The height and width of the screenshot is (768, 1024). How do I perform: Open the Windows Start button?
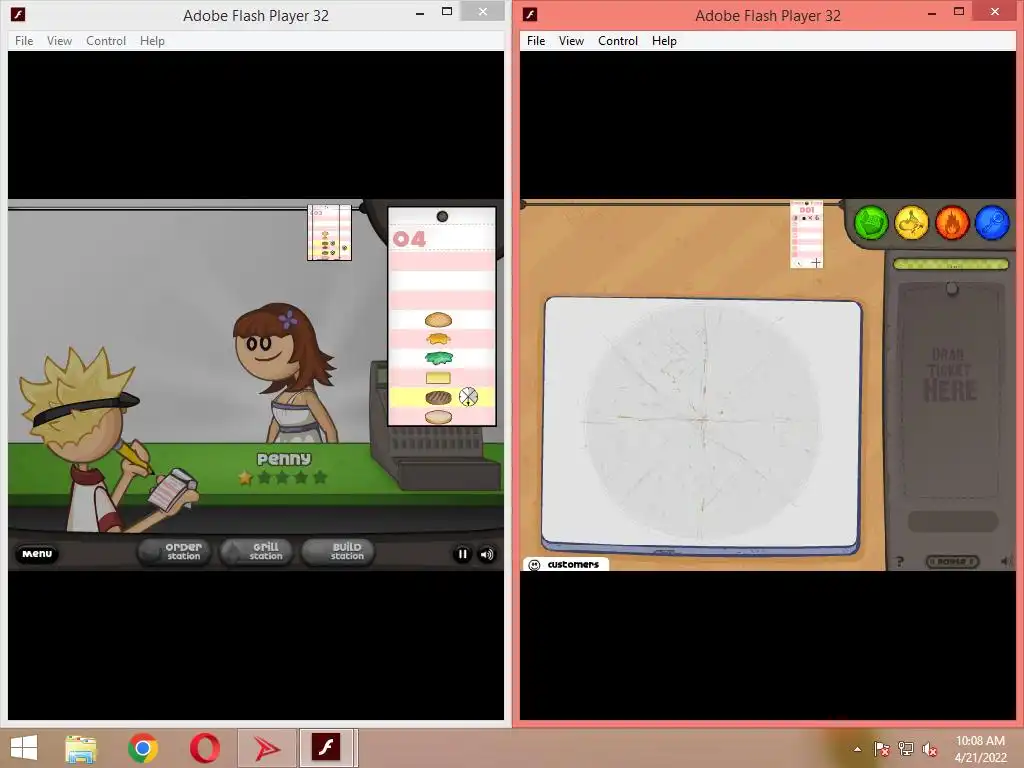tap(24, 748)
